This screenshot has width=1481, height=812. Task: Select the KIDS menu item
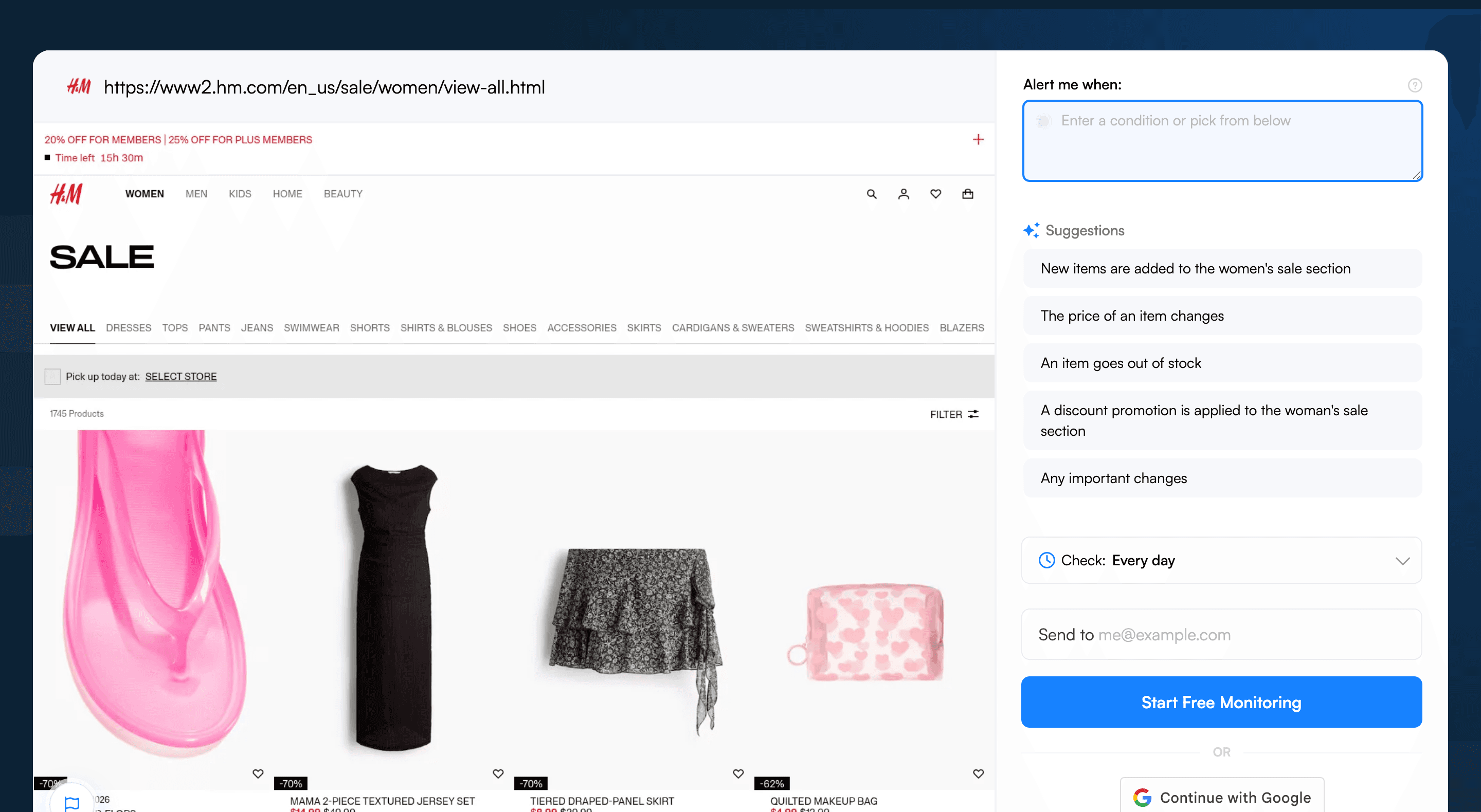click(x=240, y=194)
